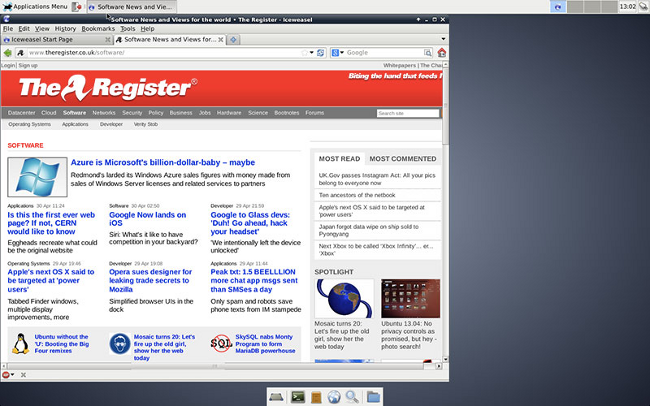
Task: Open the Developer sub-navigation link
Action: click(111, 124)
